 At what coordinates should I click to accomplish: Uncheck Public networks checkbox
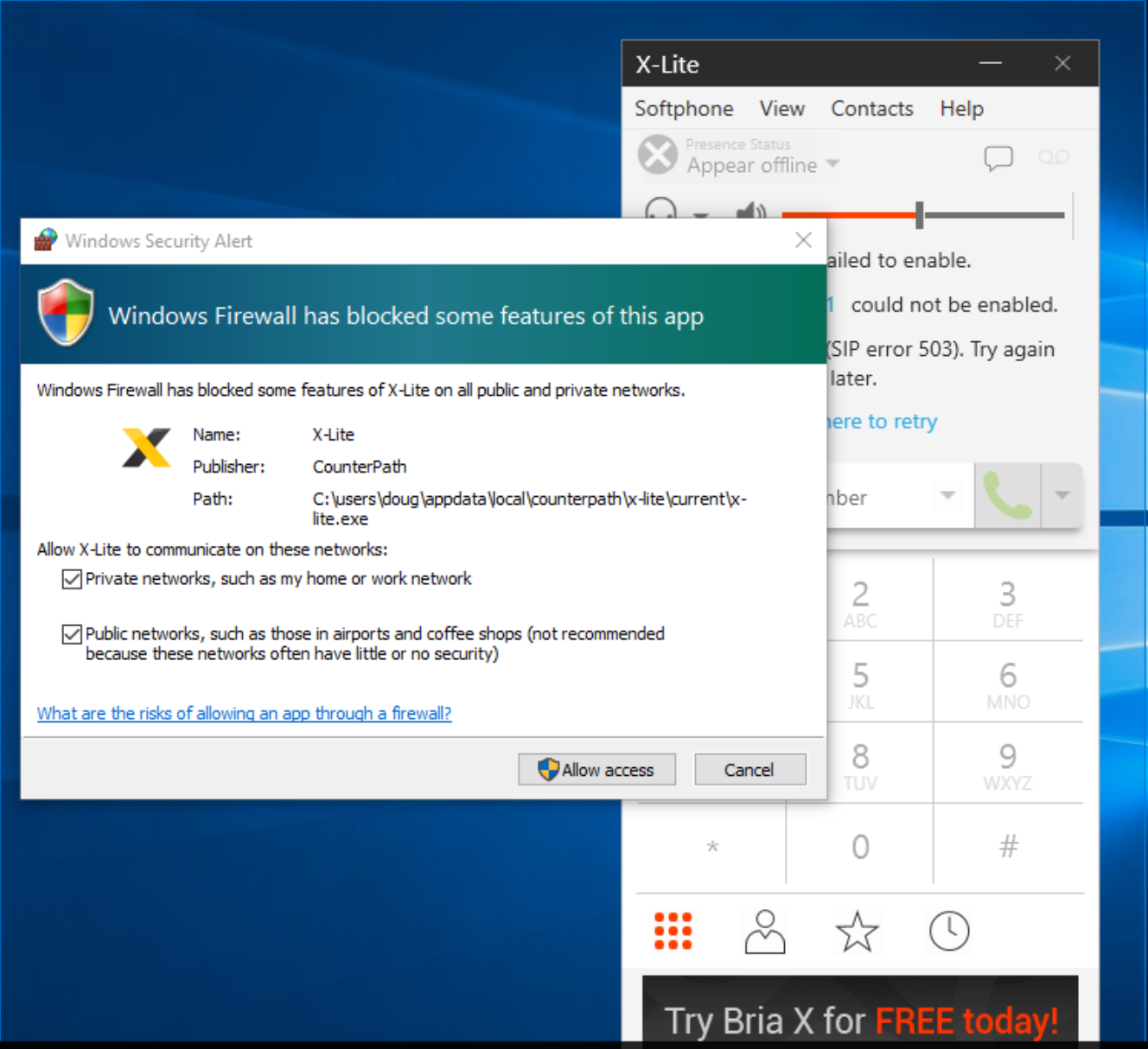pyautogui.click(x=72, y=634)
